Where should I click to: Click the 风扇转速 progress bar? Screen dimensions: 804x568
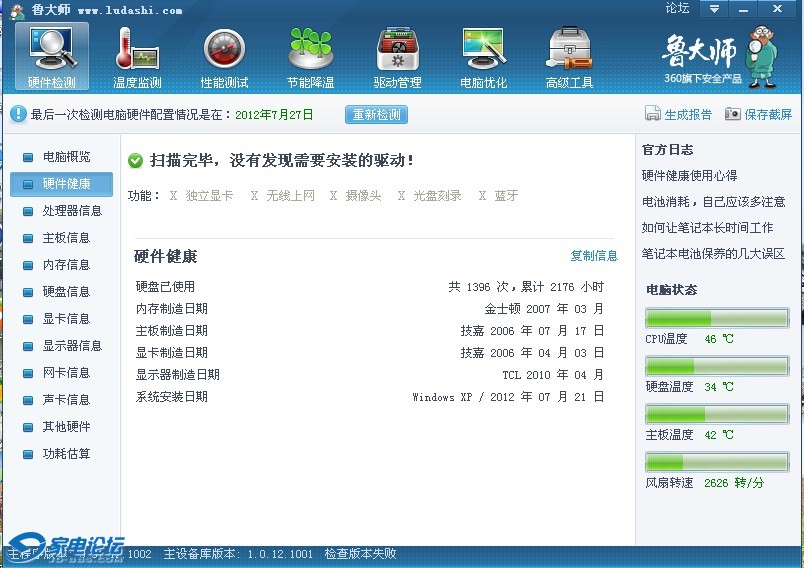pos(717,462)
